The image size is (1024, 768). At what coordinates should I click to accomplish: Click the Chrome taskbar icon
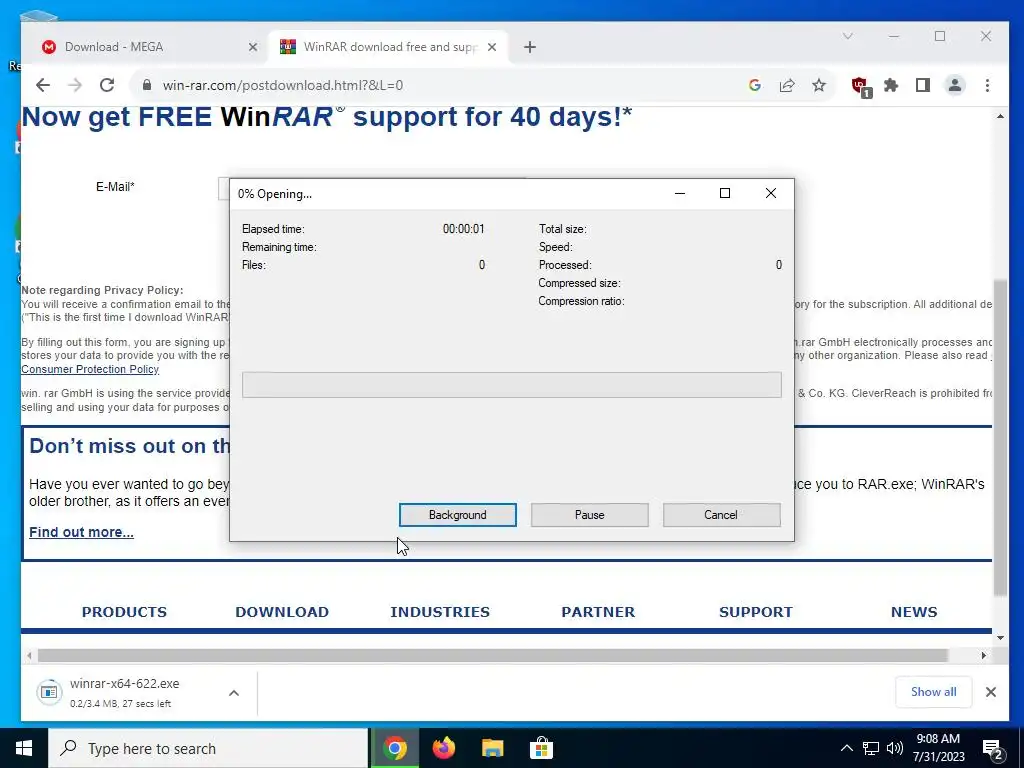(x=394, y=748)
